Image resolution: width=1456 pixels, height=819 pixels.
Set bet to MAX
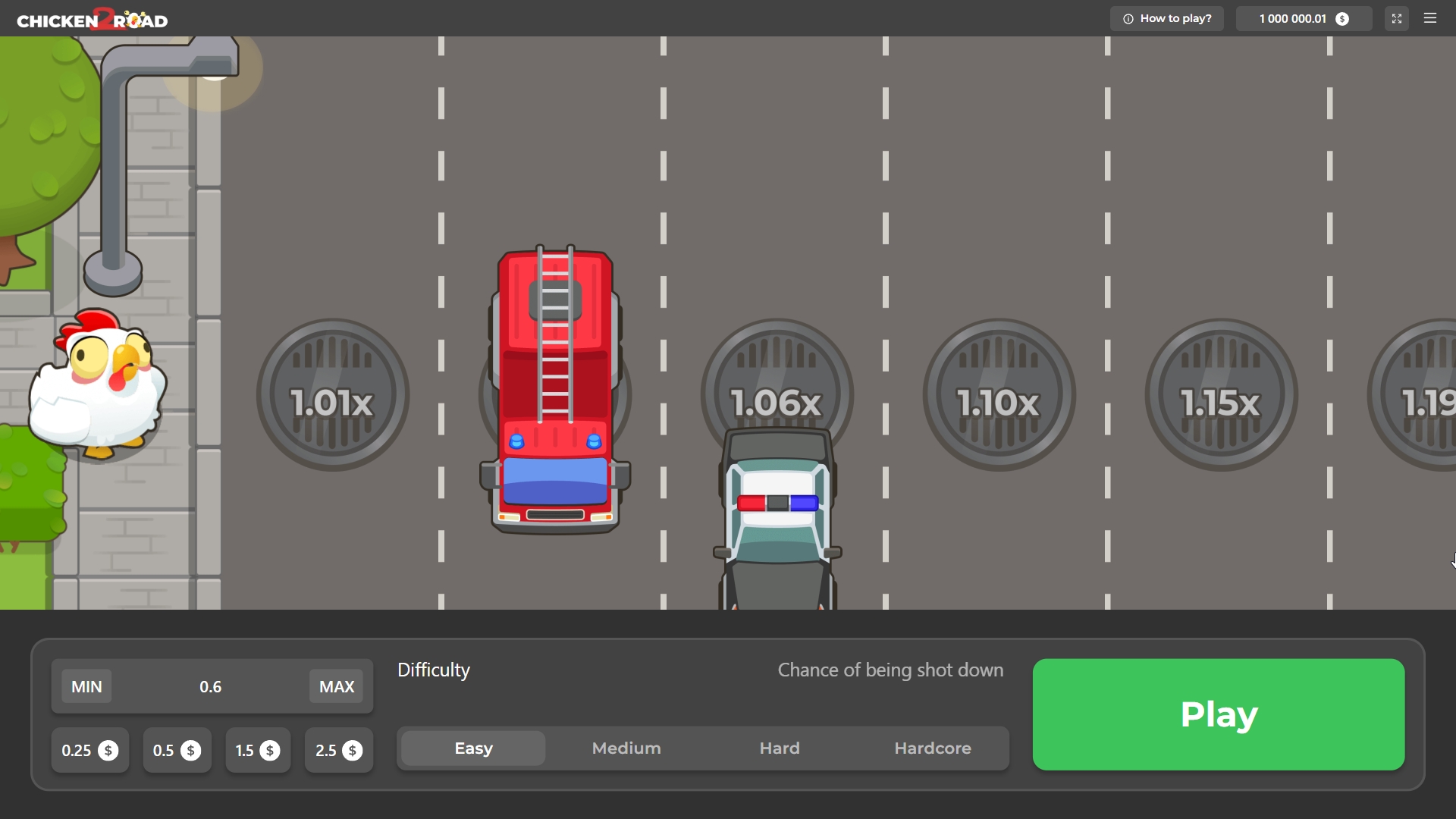coord(337,687)
